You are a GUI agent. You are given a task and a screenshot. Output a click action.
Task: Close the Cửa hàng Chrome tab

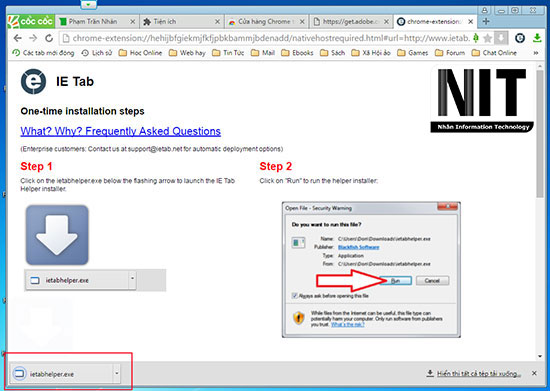click(x=302, y=22)
